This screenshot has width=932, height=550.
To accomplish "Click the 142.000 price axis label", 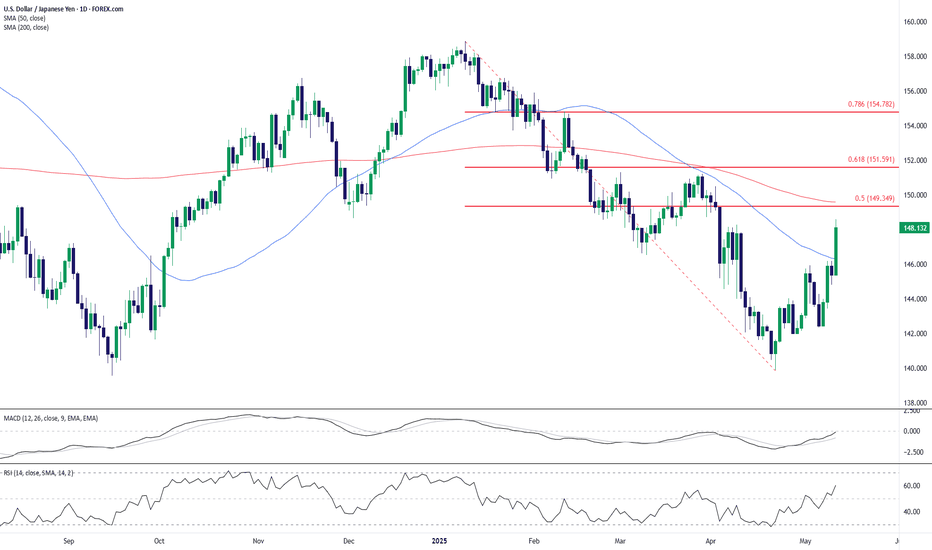I will pos(915,333).
